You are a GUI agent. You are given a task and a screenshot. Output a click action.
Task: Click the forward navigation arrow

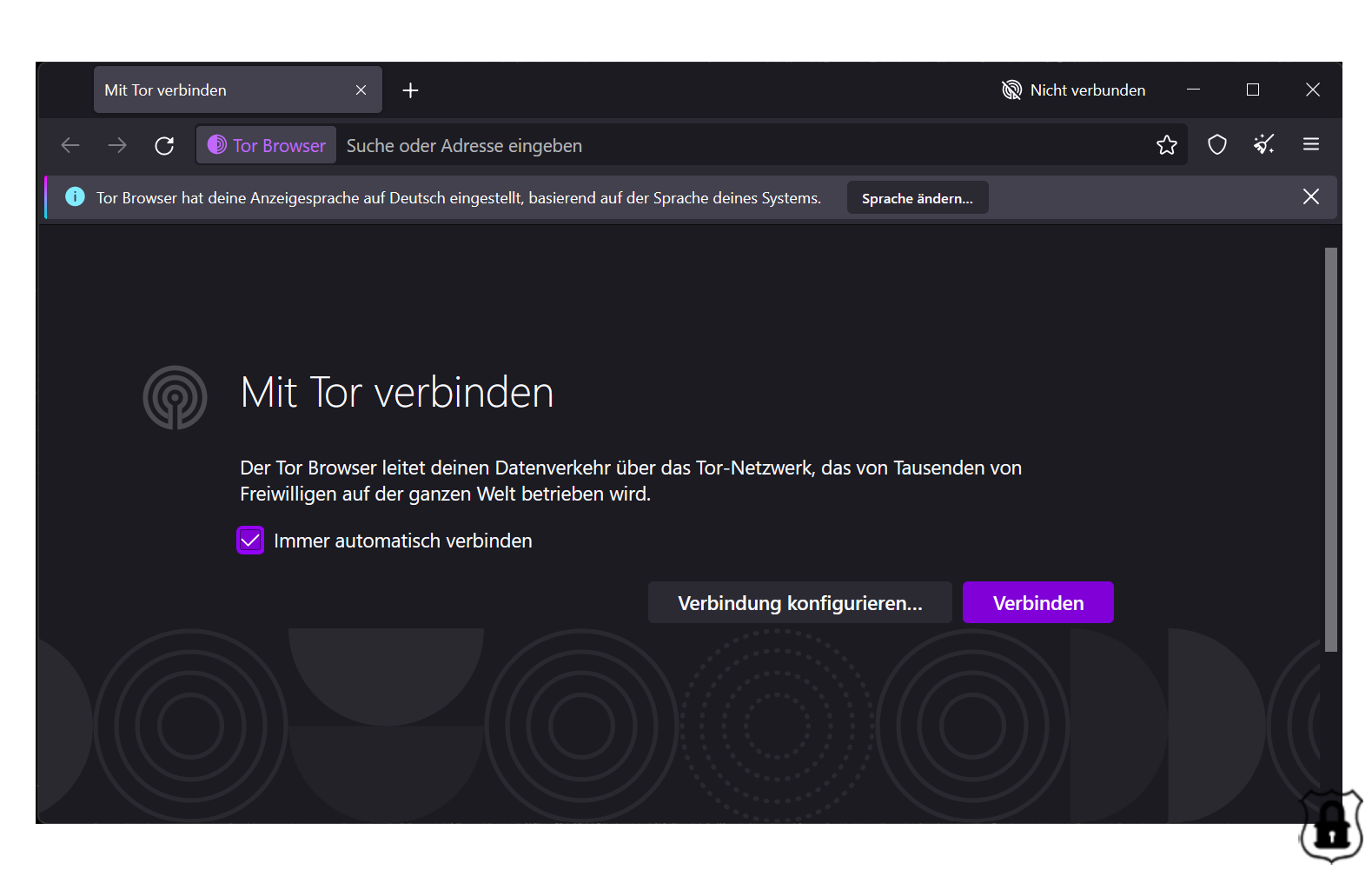pos(117,145)
